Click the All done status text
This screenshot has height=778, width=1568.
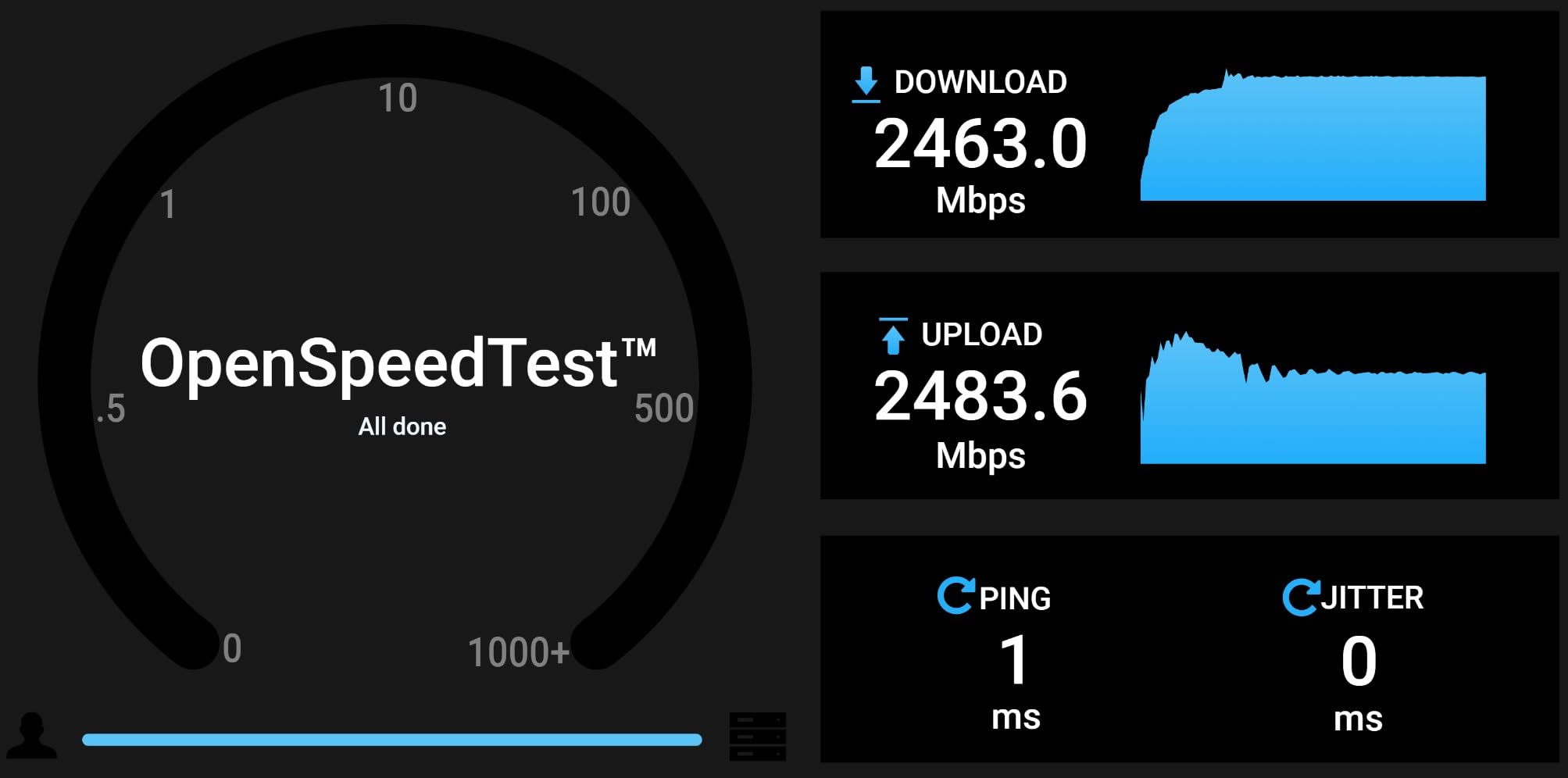tap(402, 426)
